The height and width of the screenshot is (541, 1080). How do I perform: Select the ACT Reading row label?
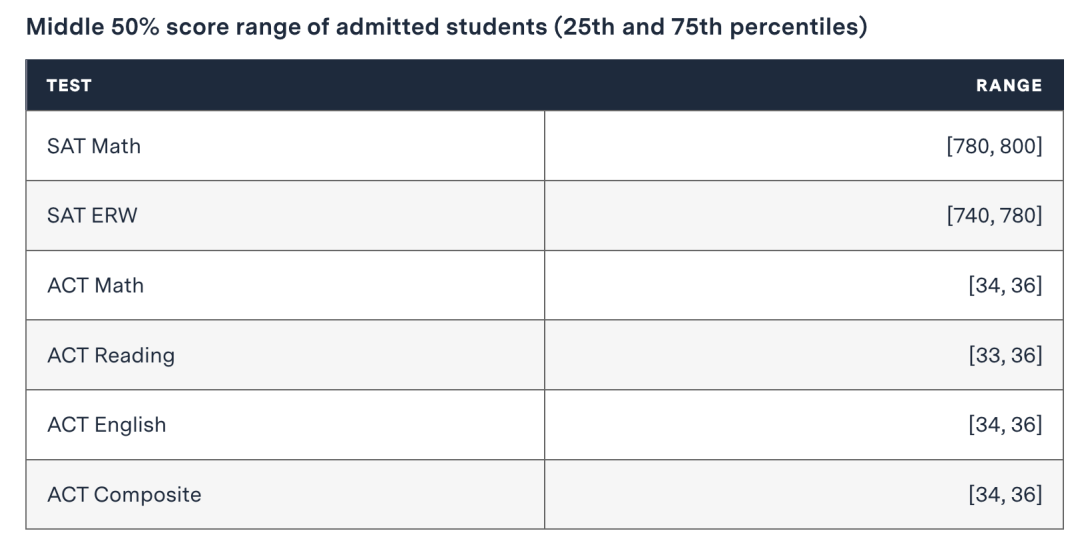110,355
